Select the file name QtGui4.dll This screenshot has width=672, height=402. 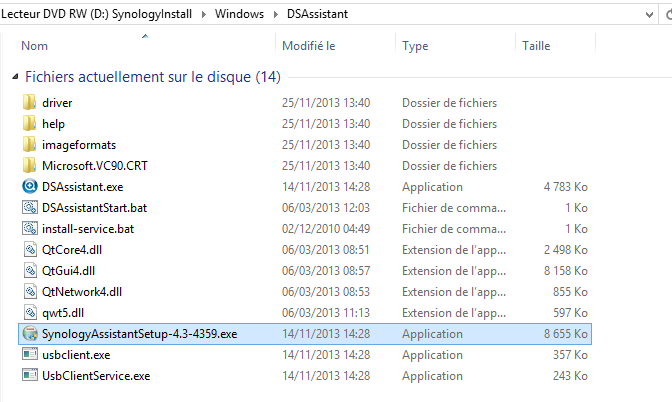(x=68, y=271)
